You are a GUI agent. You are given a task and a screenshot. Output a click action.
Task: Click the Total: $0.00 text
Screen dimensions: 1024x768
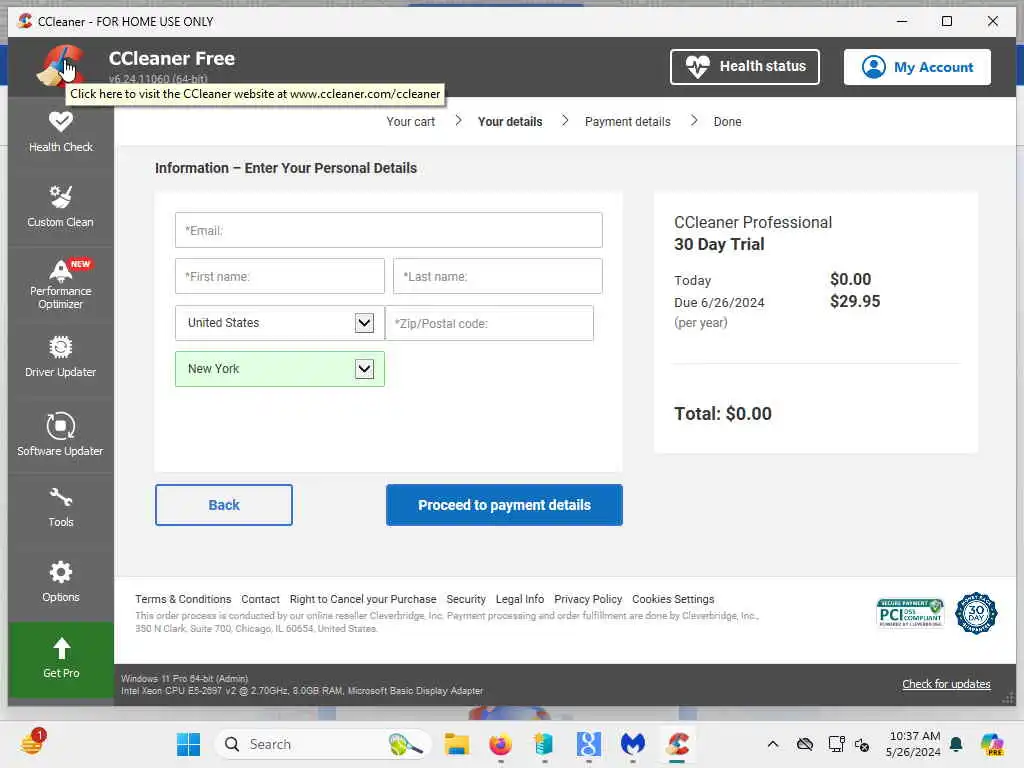722,413
